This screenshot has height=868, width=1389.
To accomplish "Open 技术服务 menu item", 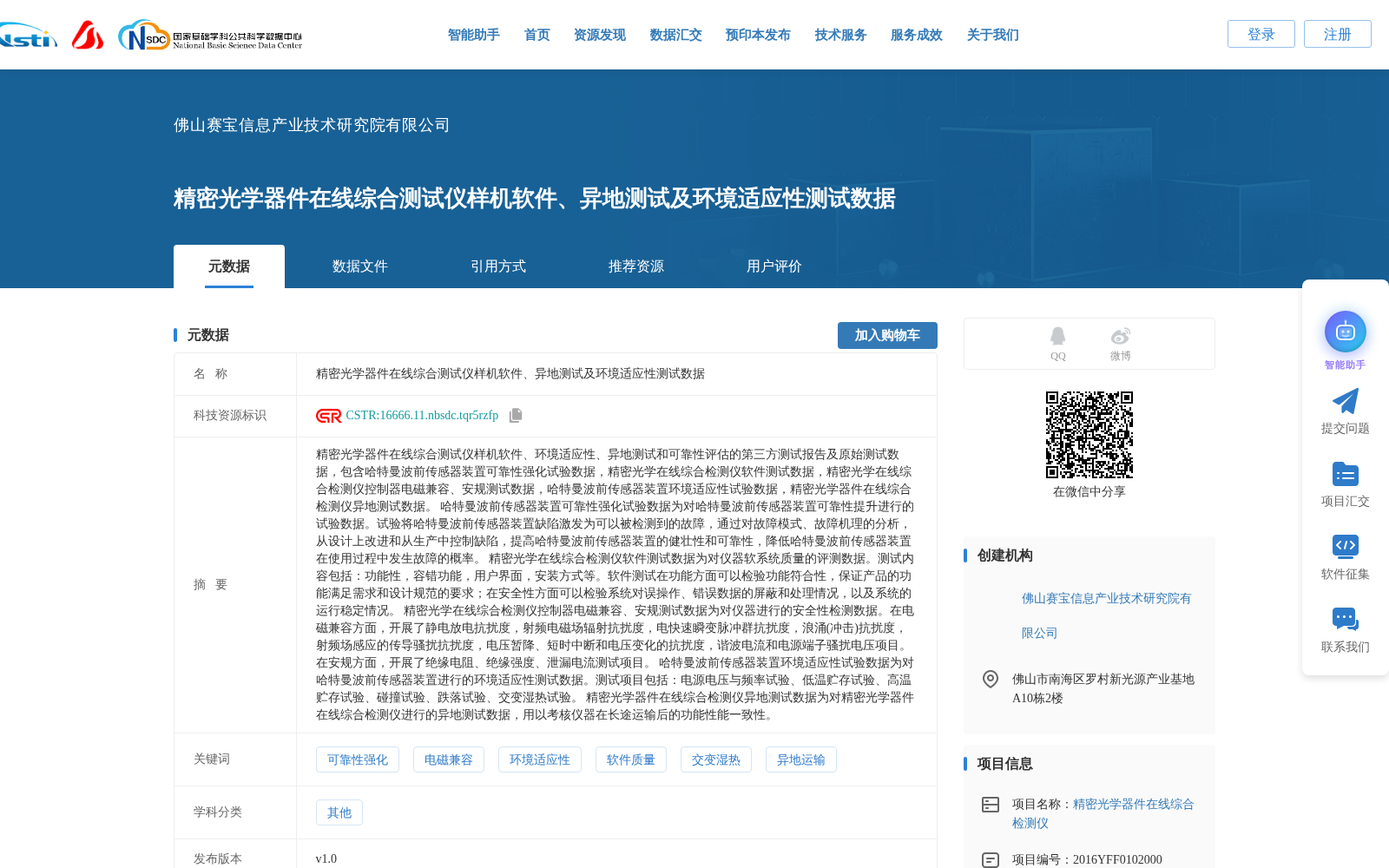I will coord(841,35).
